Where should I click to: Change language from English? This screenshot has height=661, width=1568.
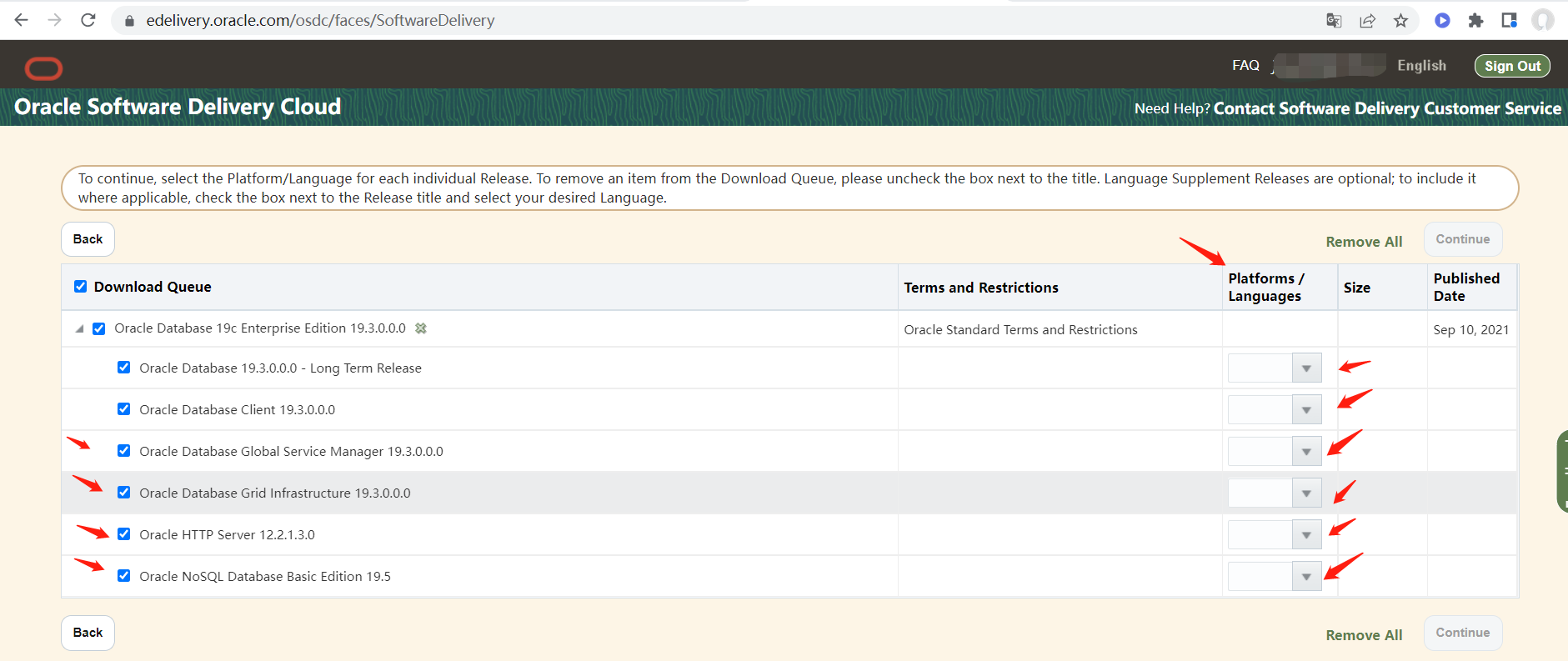click(x=1421, y=66)
